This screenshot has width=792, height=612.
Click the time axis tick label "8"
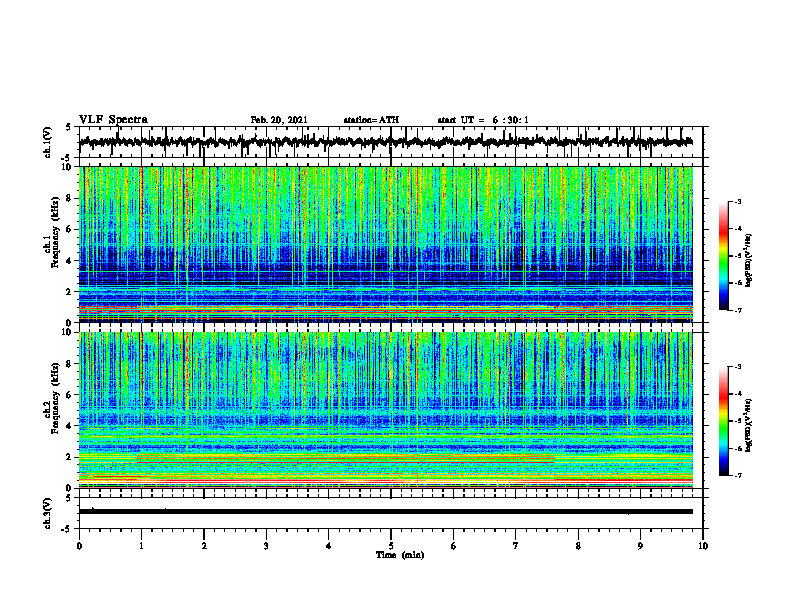click(x=578, y=546)
